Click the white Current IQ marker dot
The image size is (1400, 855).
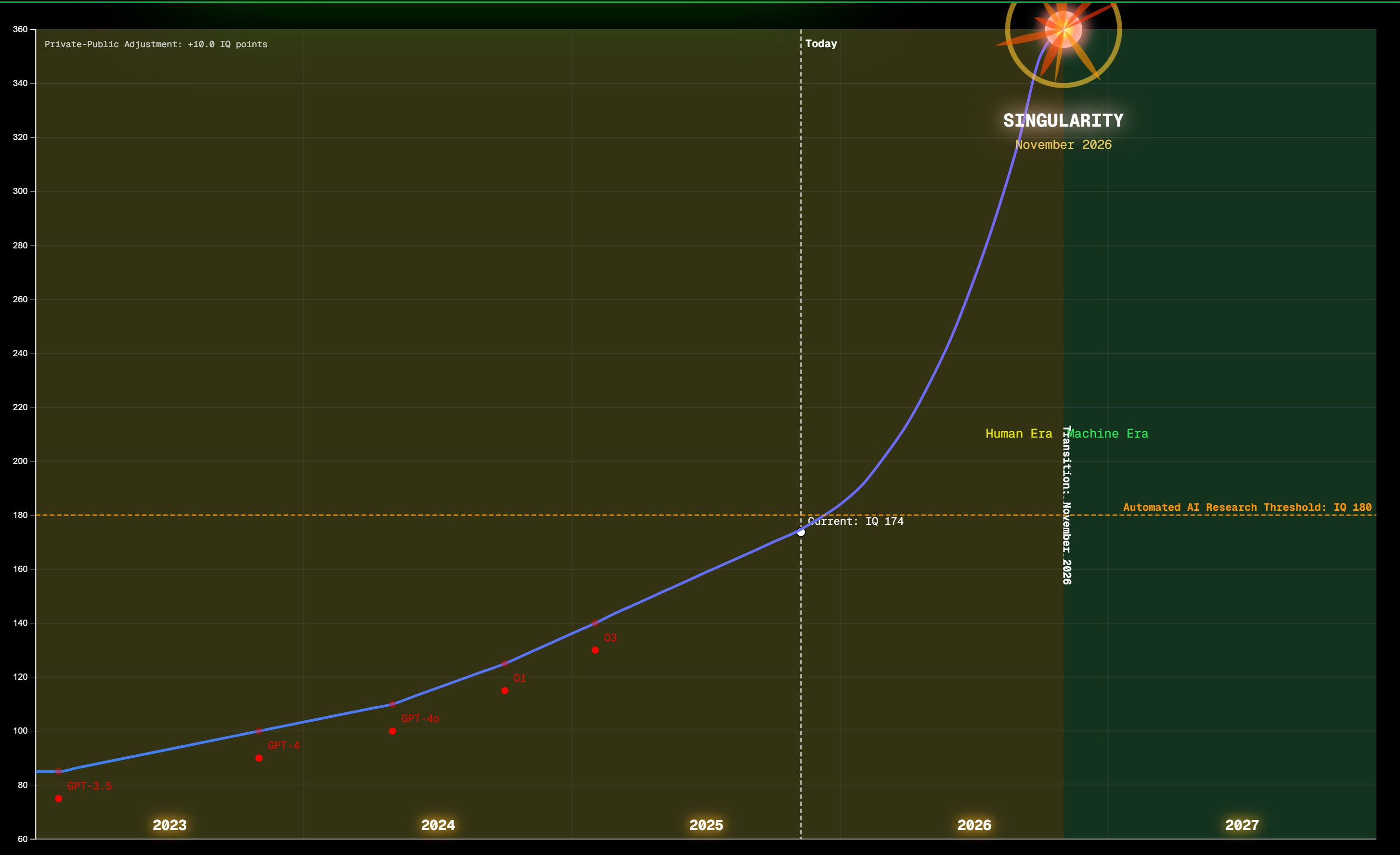pos(801,532)
